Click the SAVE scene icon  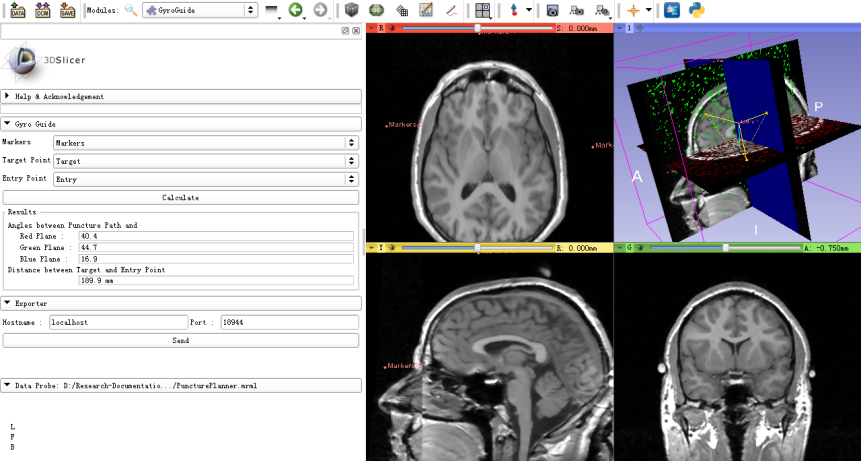pos(67,10)
